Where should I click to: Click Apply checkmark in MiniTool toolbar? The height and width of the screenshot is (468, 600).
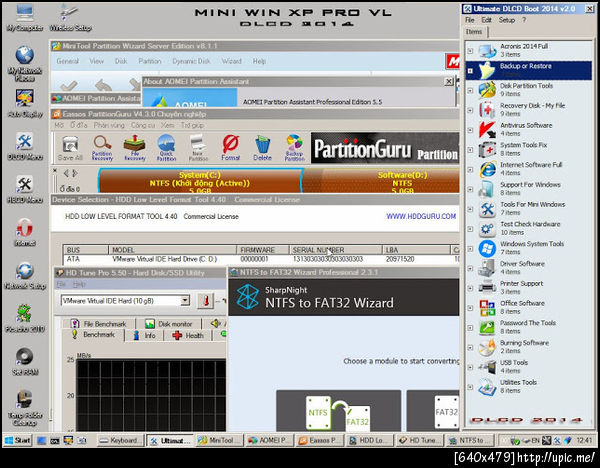click(69, 85)
